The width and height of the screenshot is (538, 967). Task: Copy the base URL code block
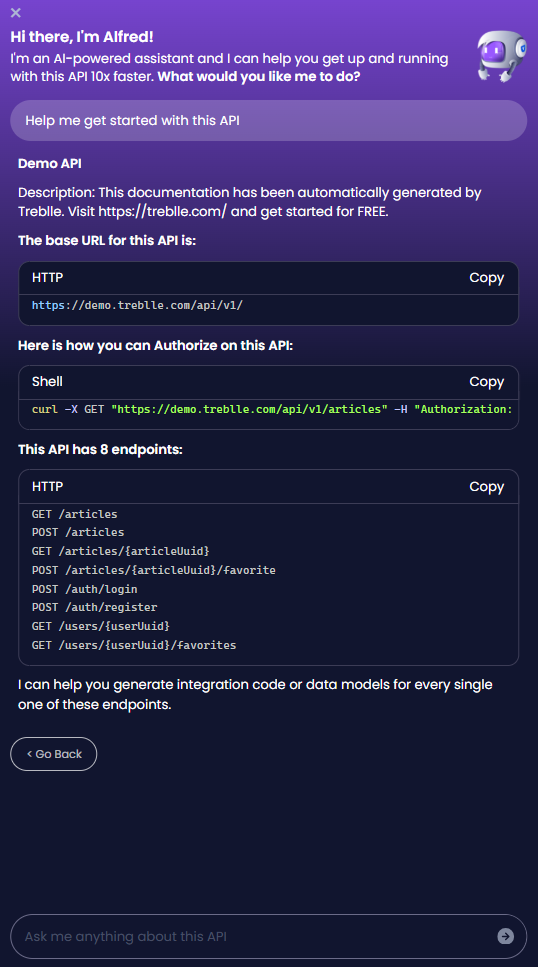(486, 278)
